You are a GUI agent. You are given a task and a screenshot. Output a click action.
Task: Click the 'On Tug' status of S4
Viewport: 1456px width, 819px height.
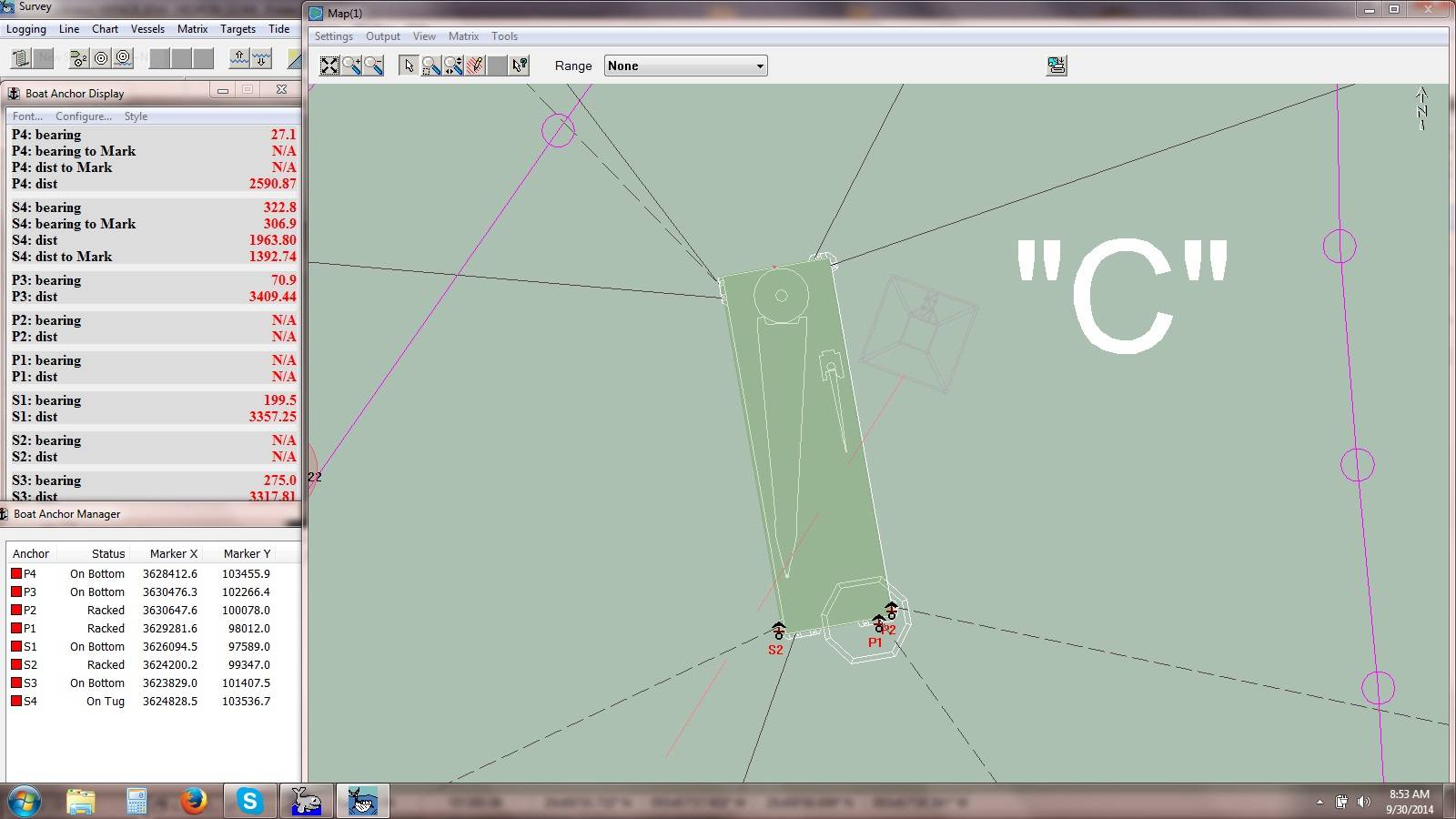pyautogui.click(x=106, y=702)
